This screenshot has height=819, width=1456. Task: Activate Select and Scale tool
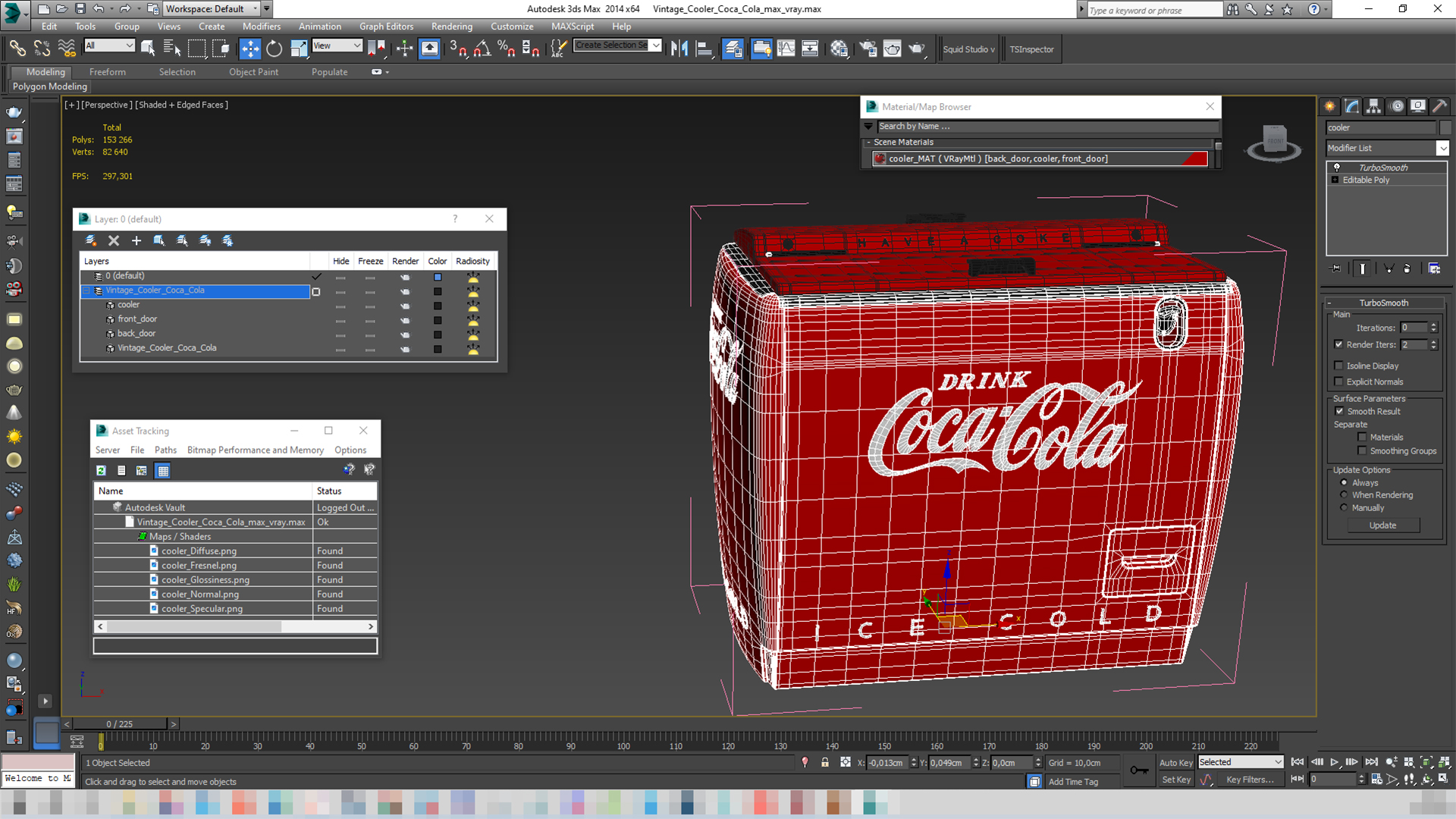tap(299, 49)
